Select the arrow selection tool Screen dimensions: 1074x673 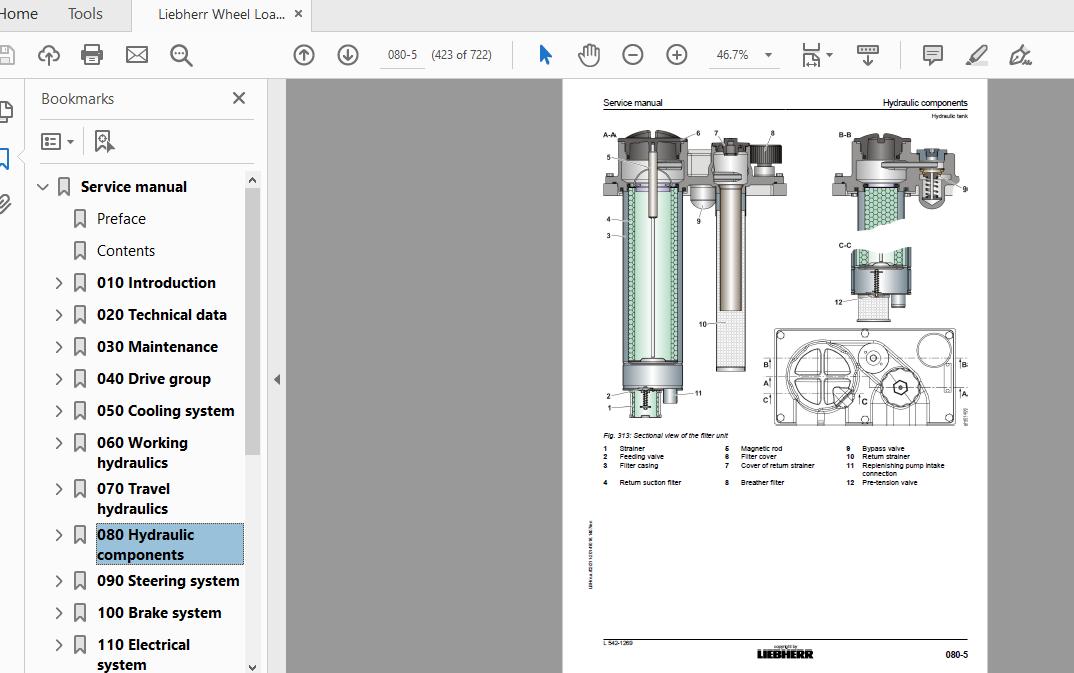click(x=545, y=55)
